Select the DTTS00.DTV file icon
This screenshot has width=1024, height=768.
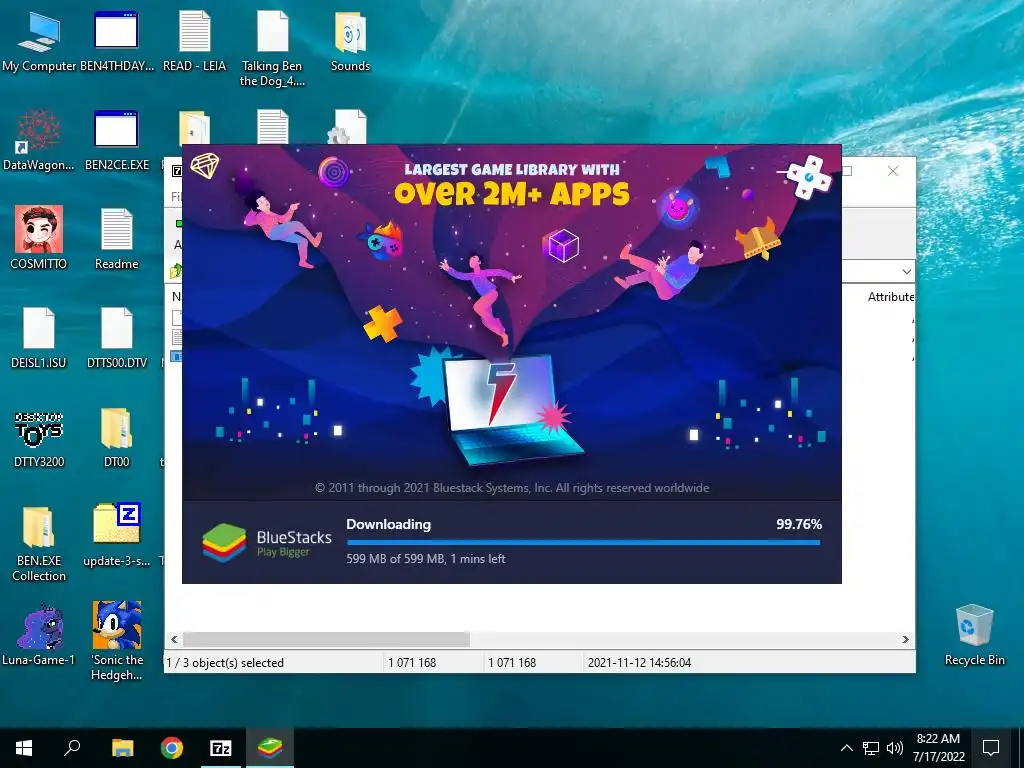[116, 338]
